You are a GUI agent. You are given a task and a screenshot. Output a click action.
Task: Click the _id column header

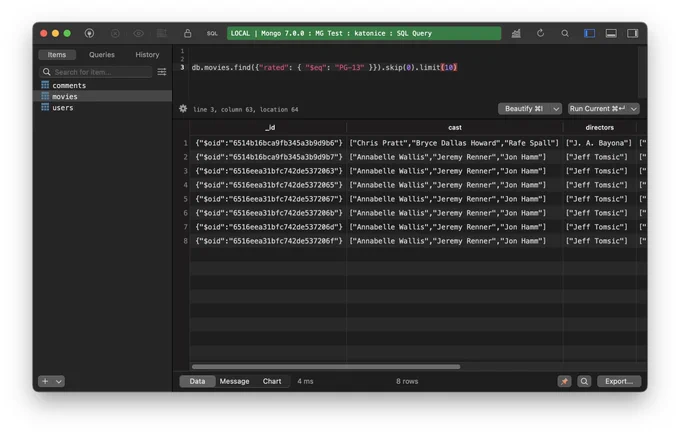(269, 128)
